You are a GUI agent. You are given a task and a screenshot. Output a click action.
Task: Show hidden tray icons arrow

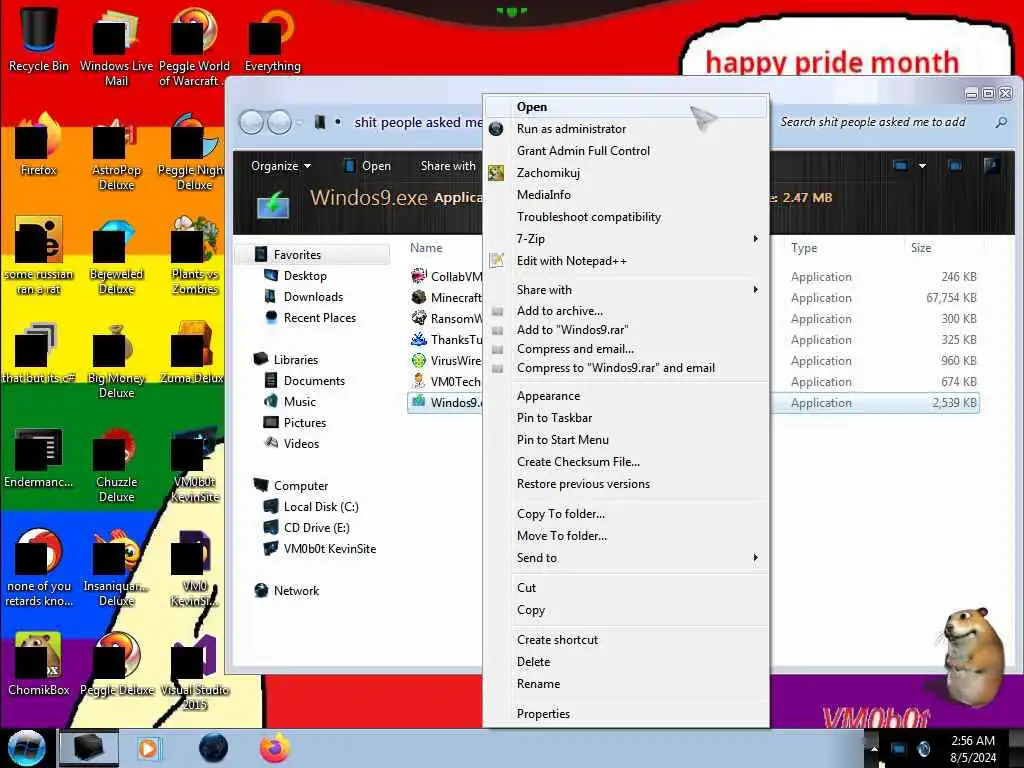874,748
